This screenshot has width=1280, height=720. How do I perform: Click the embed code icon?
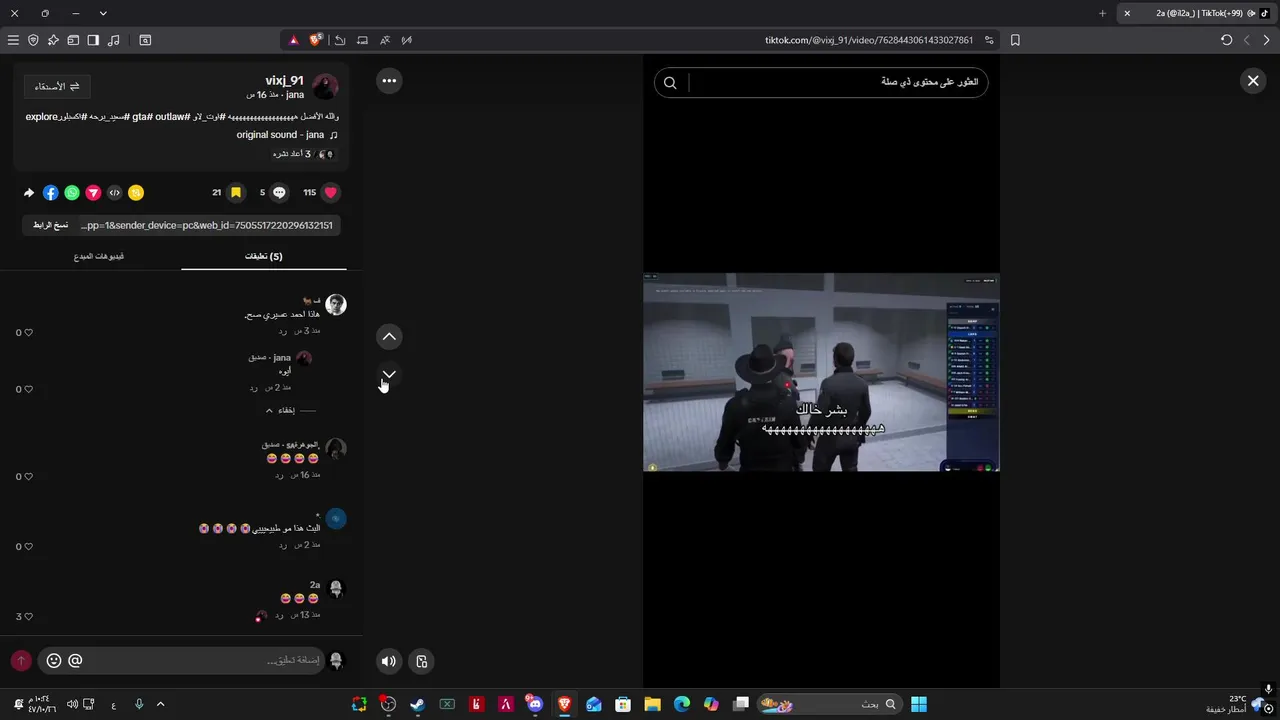(x=115, y=193)
